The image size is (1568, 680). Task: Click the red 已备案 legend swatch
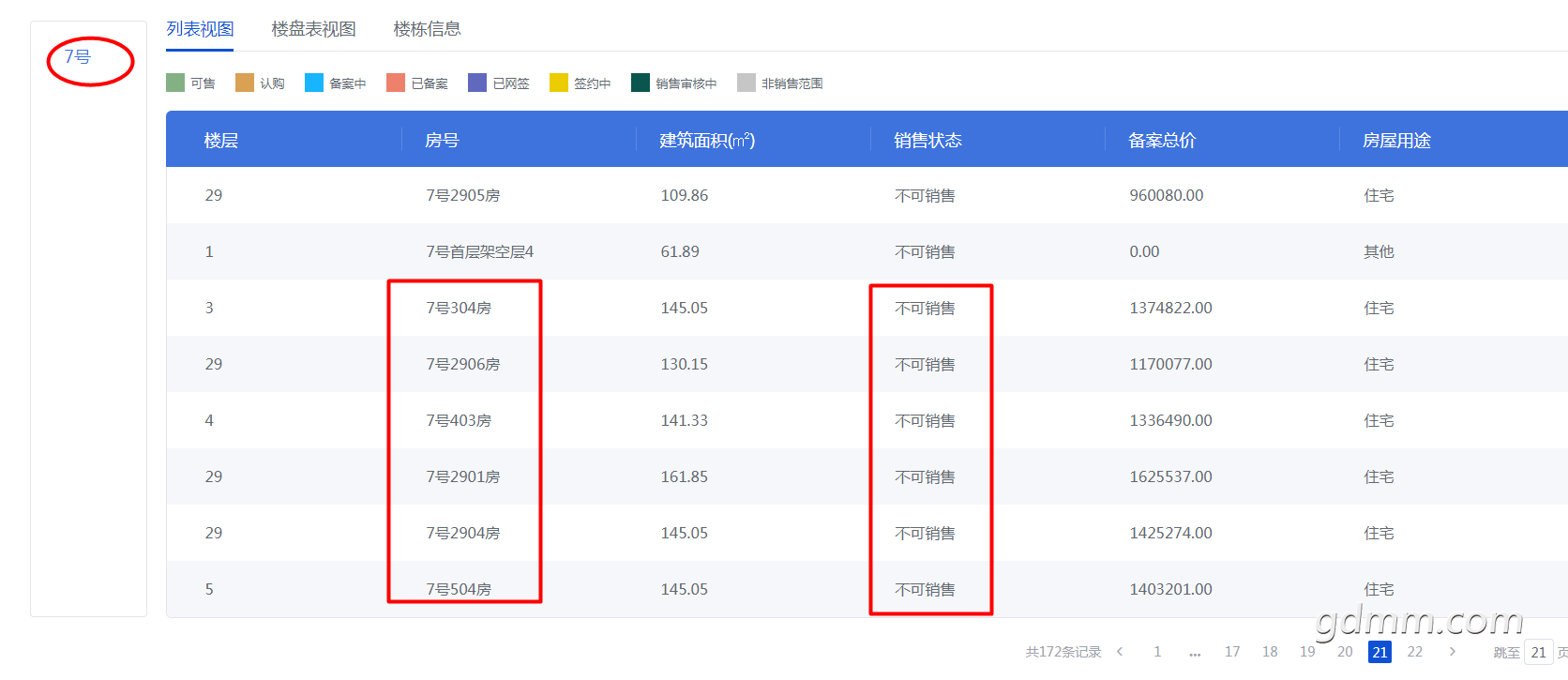coord(396,83)
